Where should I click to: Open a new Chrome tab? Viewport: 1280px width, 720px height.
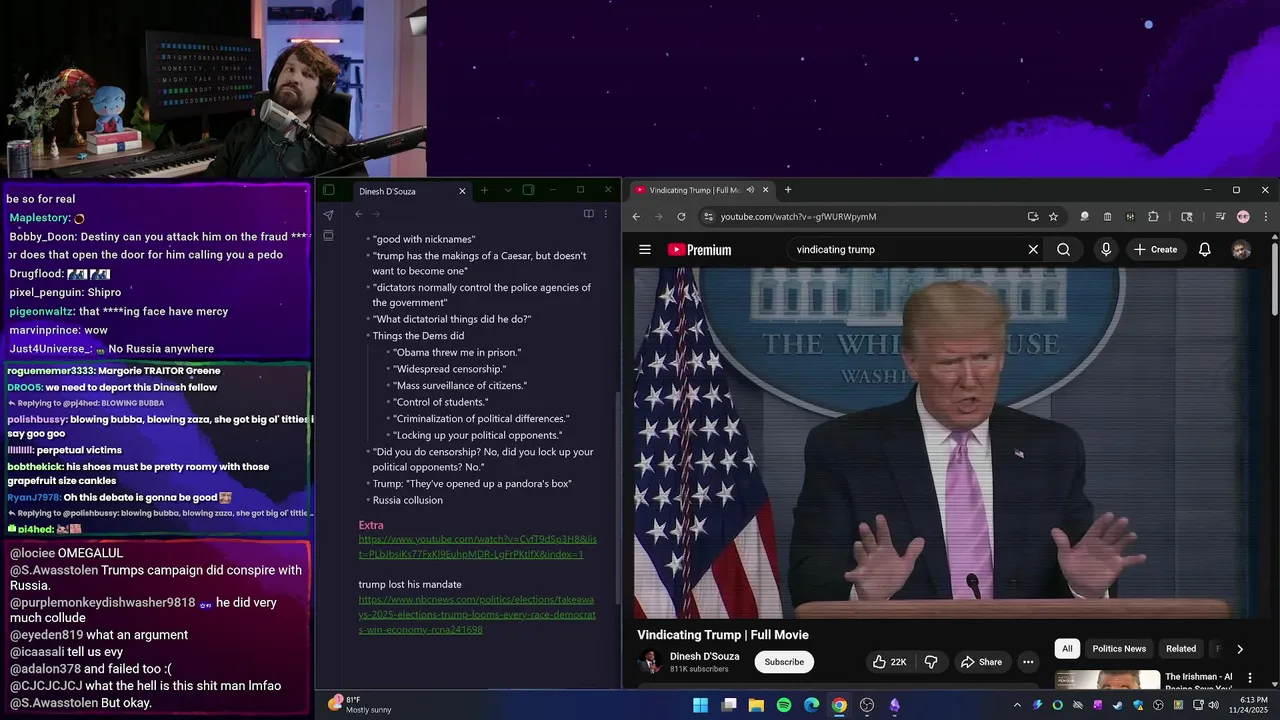[788, 190]
